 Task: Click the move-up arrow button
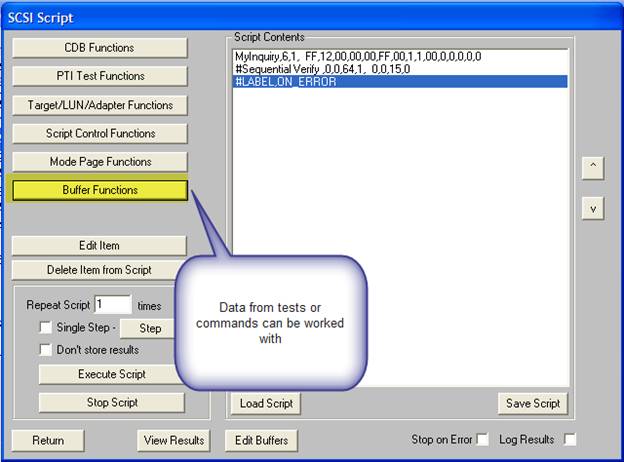pos(592,168)
